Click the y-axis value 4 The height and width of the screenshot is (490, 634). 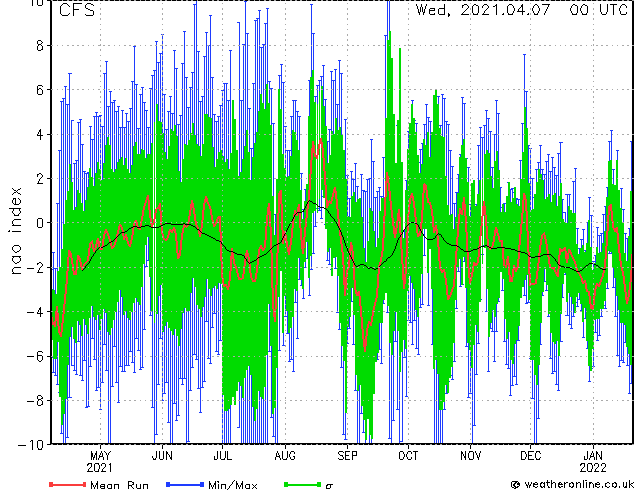coord(40,134)
